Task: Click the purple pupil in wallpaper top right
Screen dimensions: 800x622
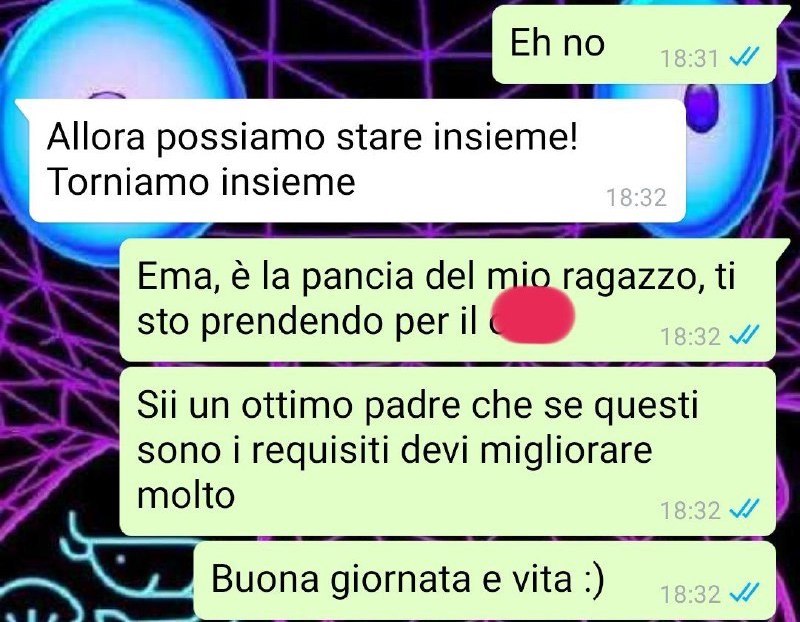Action: click(702, 107)
